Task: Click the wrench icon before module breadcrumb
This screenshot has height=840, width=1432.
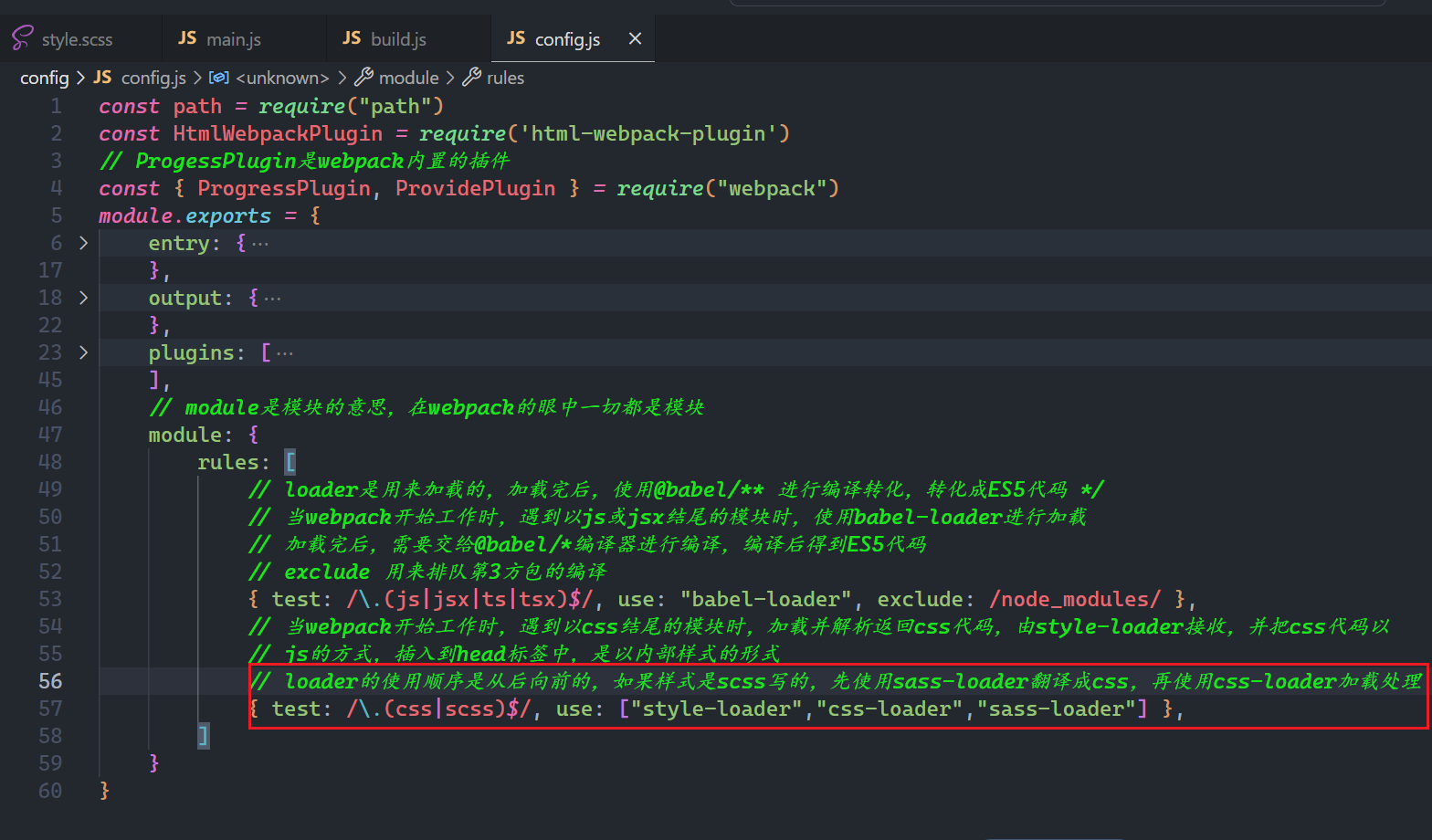Action: (x=363, y=78)
